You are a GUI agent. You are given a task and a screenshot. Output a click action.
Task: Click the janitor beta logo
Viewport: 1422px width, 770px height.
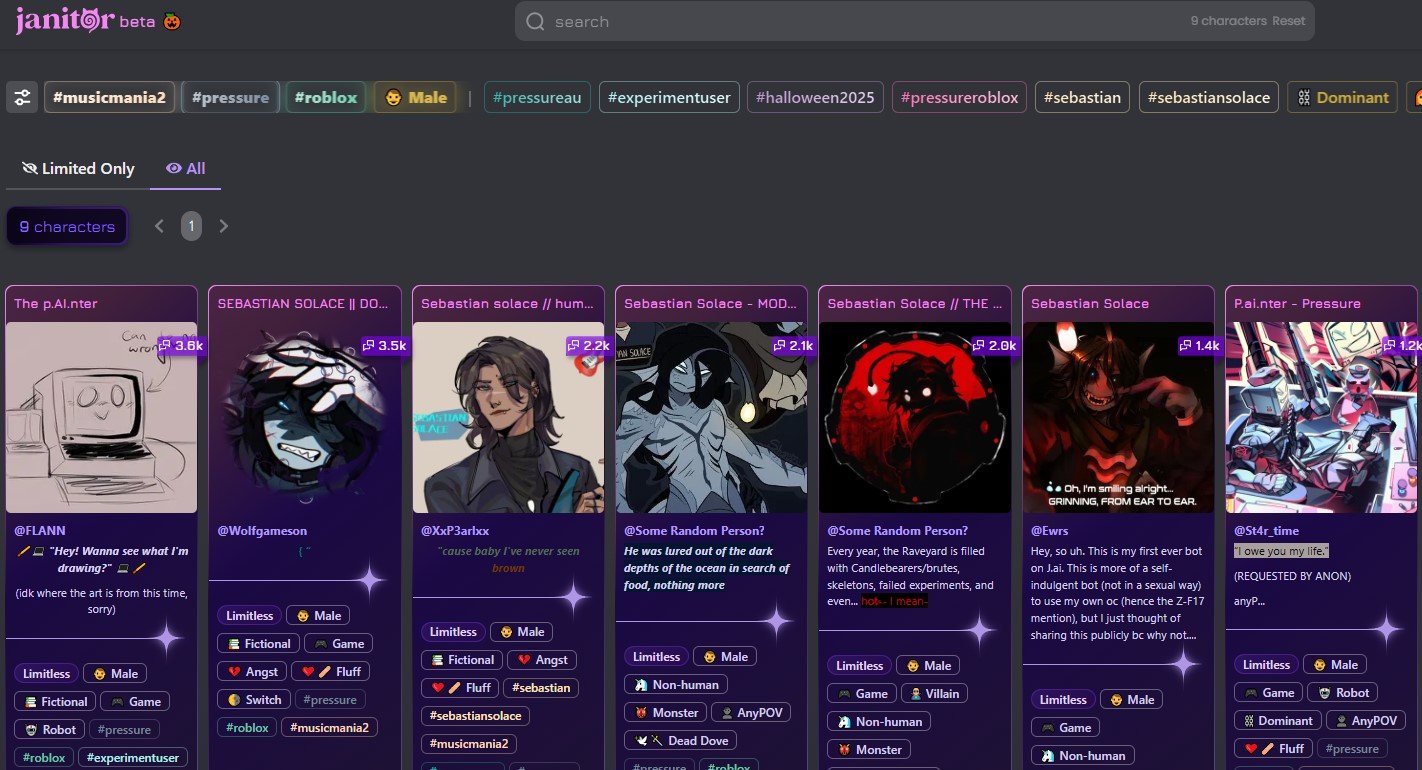click(x=65, y=21)
